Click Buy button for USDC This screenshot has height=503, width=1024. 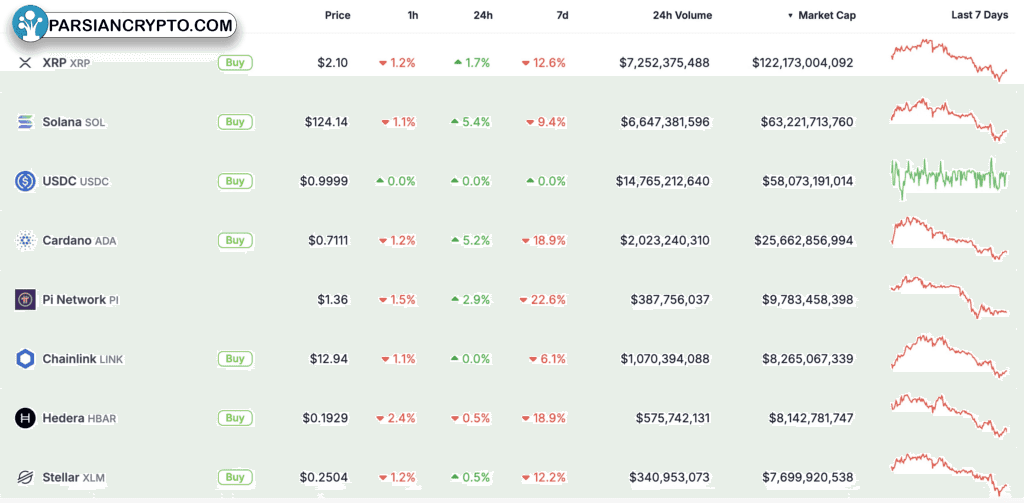[x=235, y=181]
